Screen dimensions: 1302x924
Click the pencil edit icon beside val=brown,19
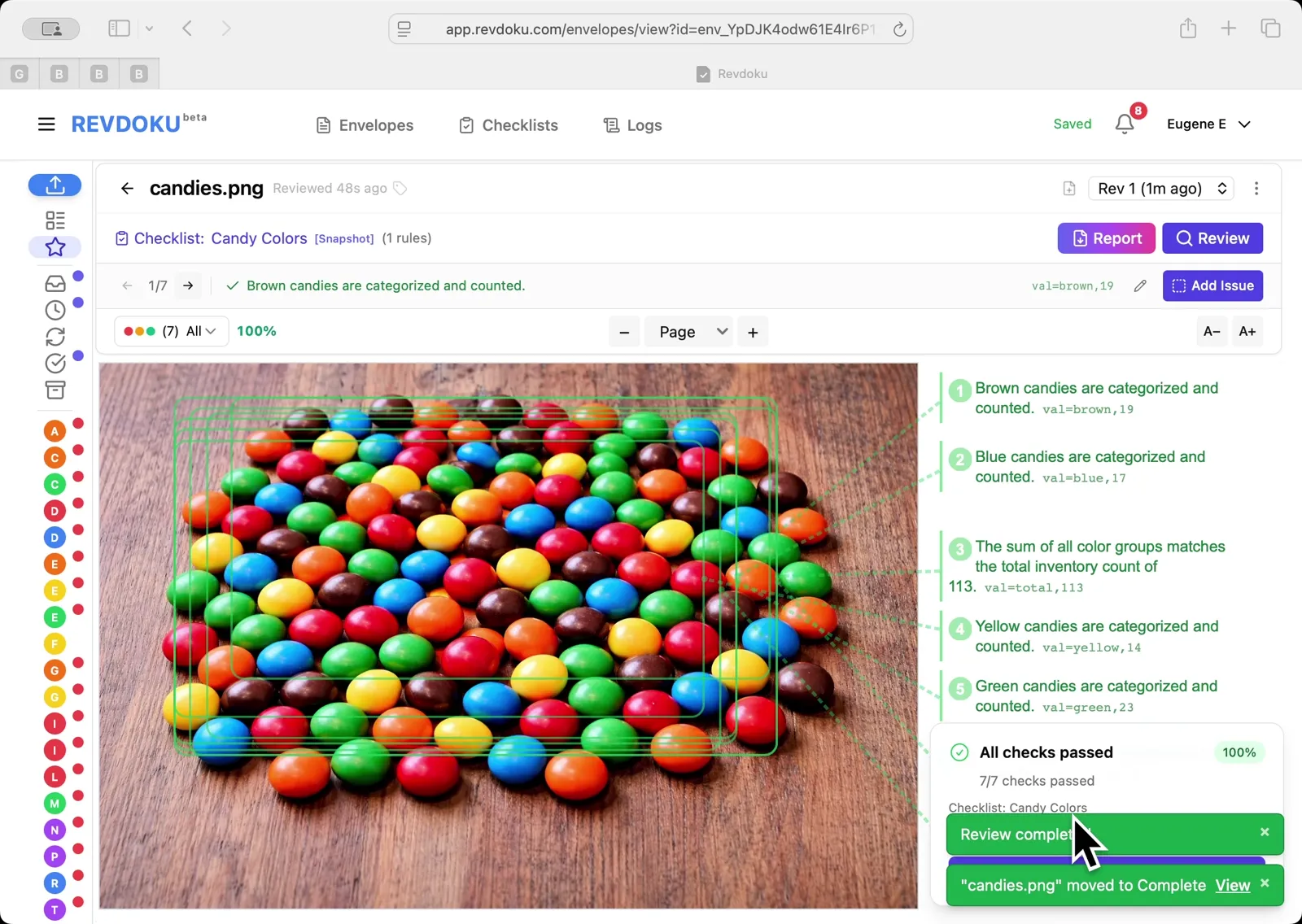click(x=1140, y=285)
